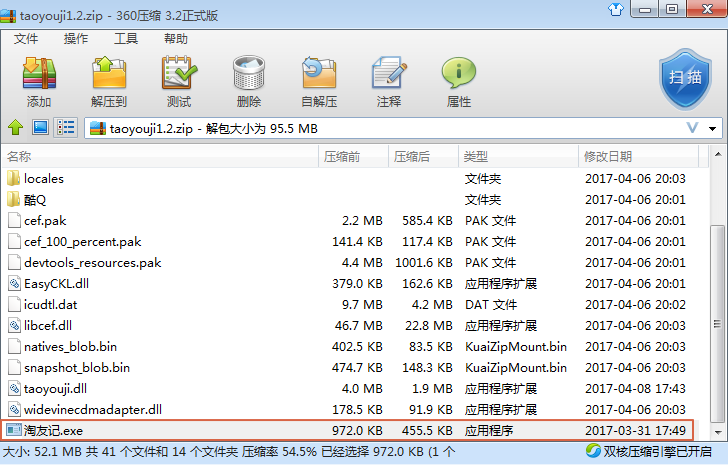This screenshot has height=465, width=728.
Task: Expand the address bar dropdown arrow
Action: click(712, 129)
